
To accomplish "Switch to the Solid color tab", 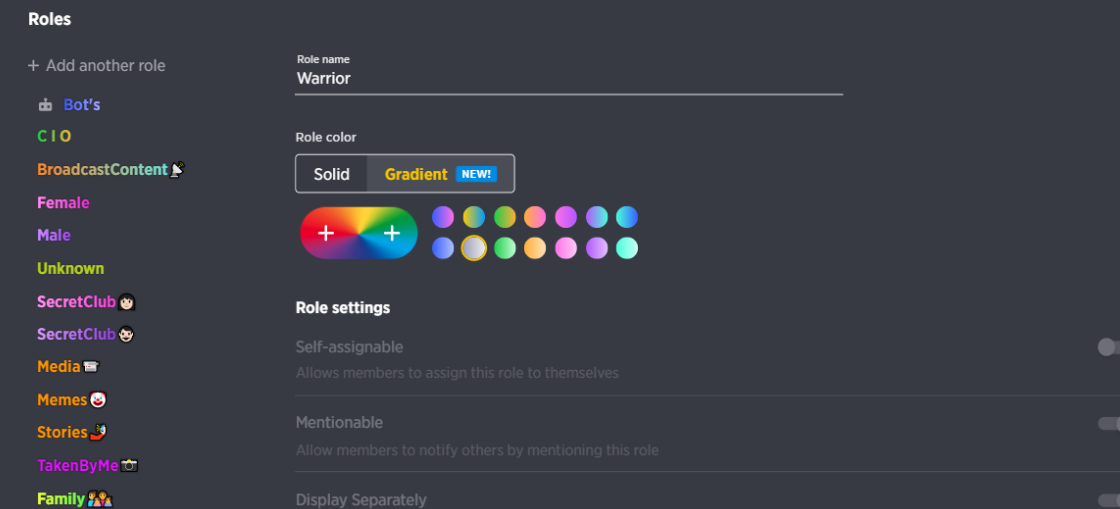I will tap(332, 174).
